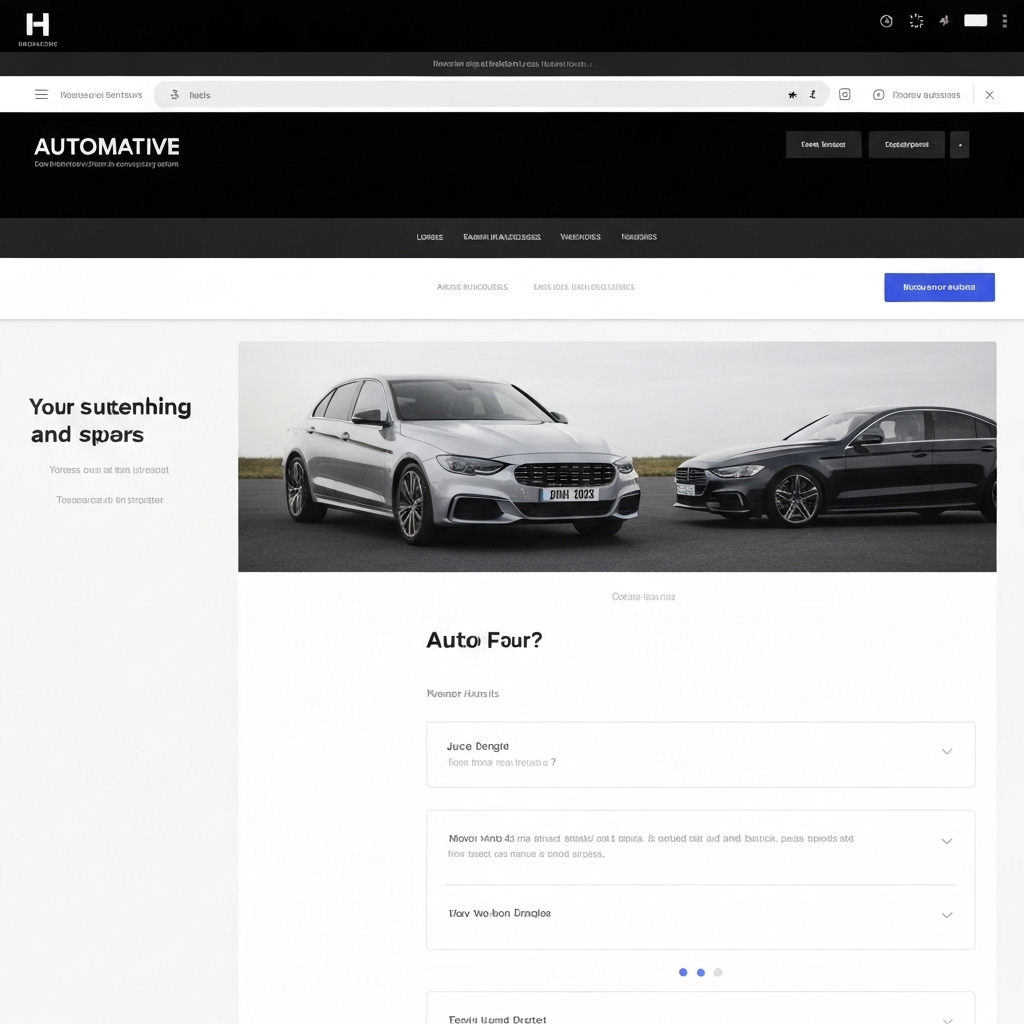Select the third gray carousel dot
1024x1024 pixels.
pos(718,972)
